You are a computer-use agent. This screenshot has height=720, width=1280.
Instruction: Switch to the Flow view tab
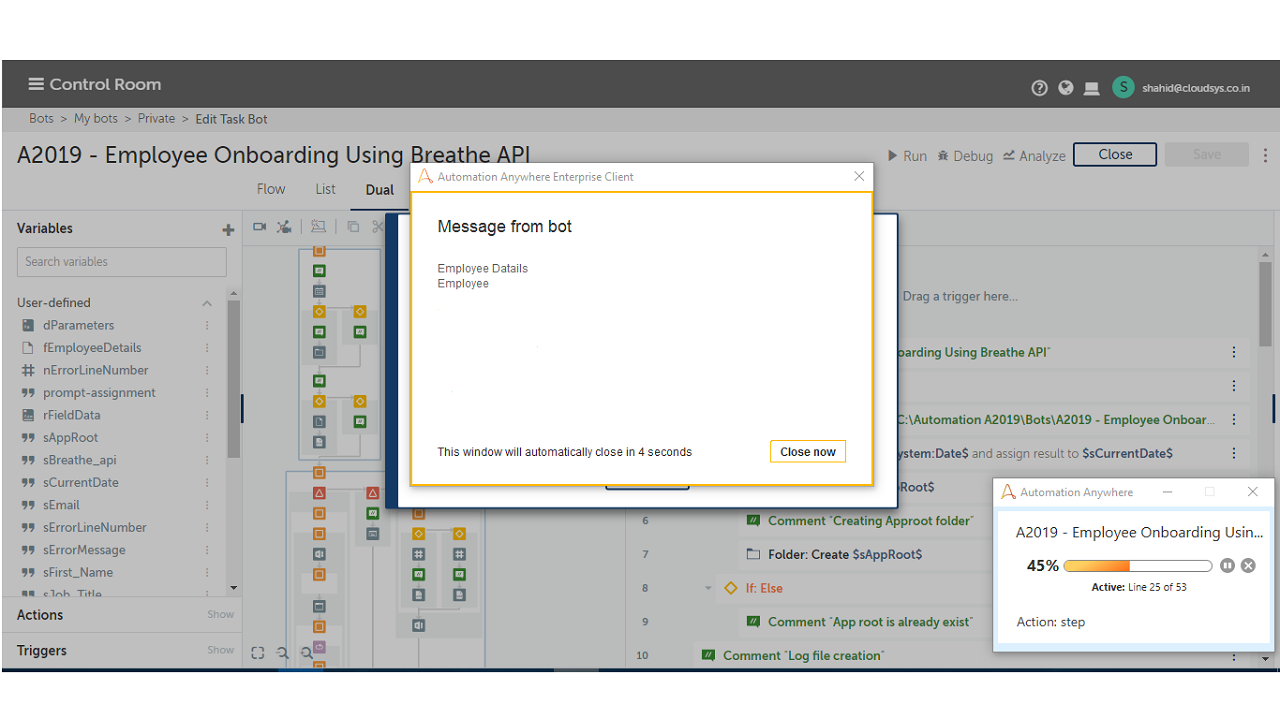click(x=271, y=189)
